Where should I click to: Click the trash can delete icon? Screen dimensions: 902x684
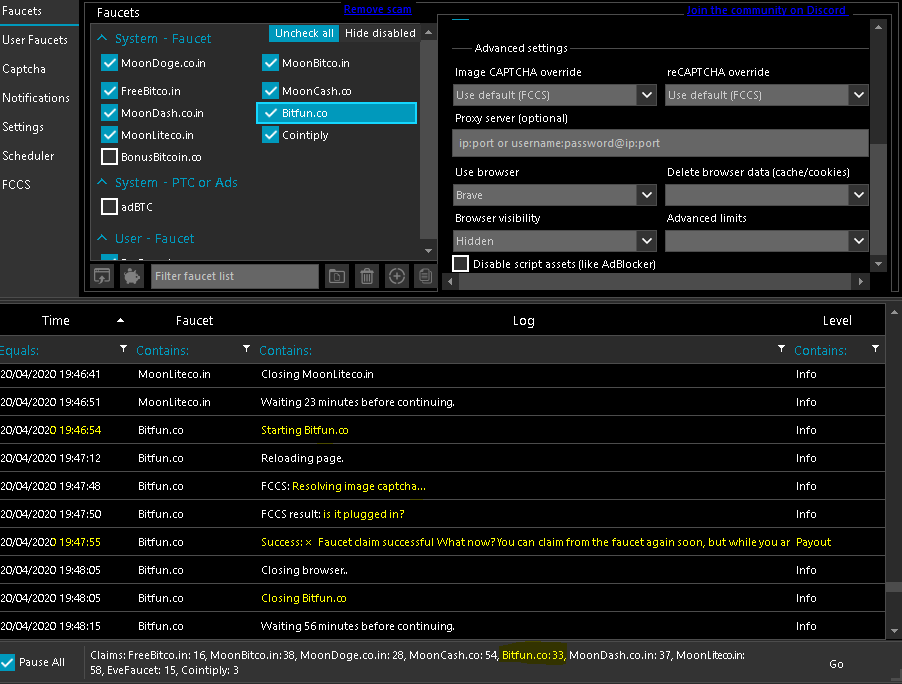tap(367, 276)
